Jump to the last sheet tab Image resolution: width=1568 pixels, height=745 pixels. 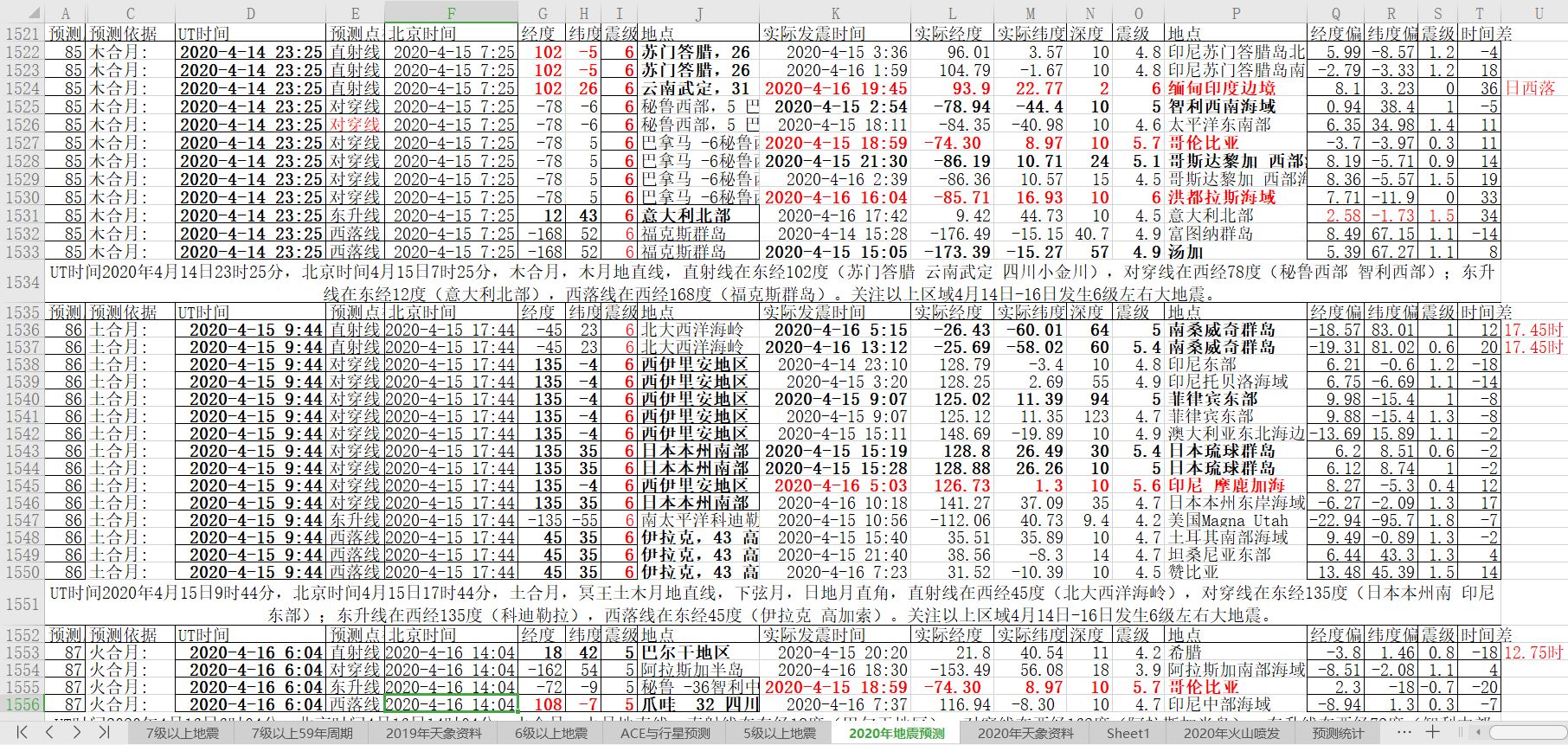click(x=104, y=733)
